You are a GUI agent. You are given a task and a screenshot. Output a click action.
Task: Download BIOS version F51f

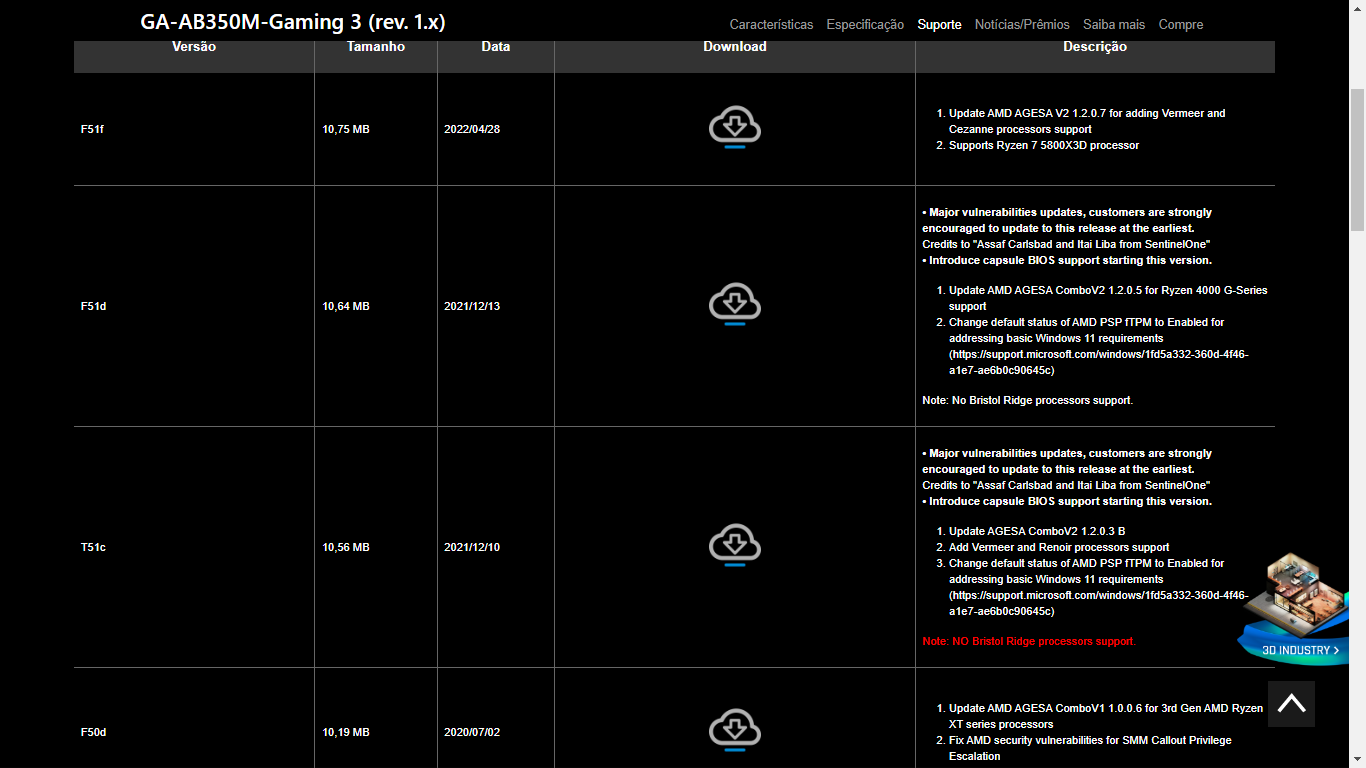point(735,128)
